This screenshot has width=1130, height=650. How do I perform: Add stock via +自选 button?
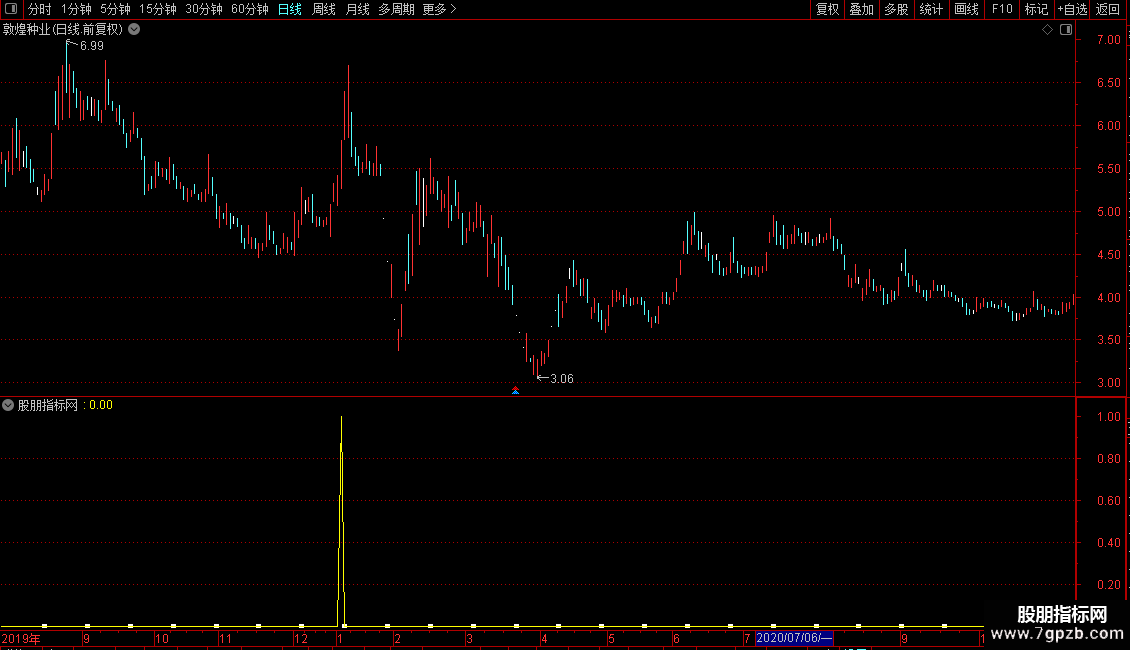[1072, 9]
